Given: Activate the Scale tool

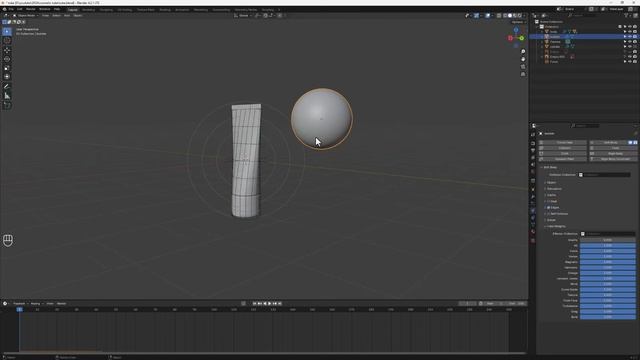Looking at the screenshot, I should pos(7,68).
